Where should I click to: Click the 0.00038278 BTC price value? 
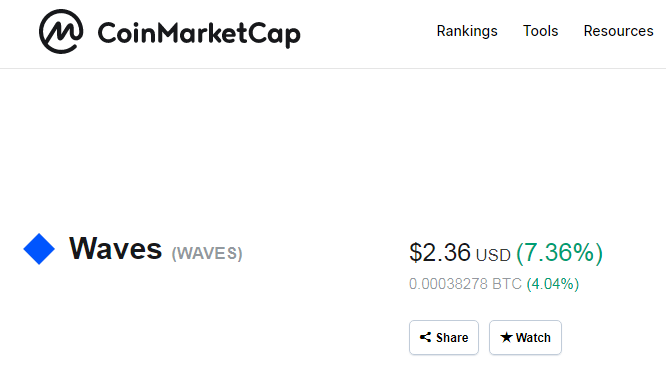(x=465, y=284)
